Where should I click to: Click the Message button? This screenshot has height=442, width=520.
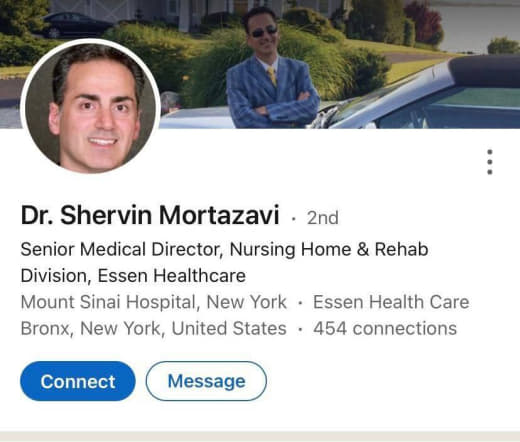[206, 381]
